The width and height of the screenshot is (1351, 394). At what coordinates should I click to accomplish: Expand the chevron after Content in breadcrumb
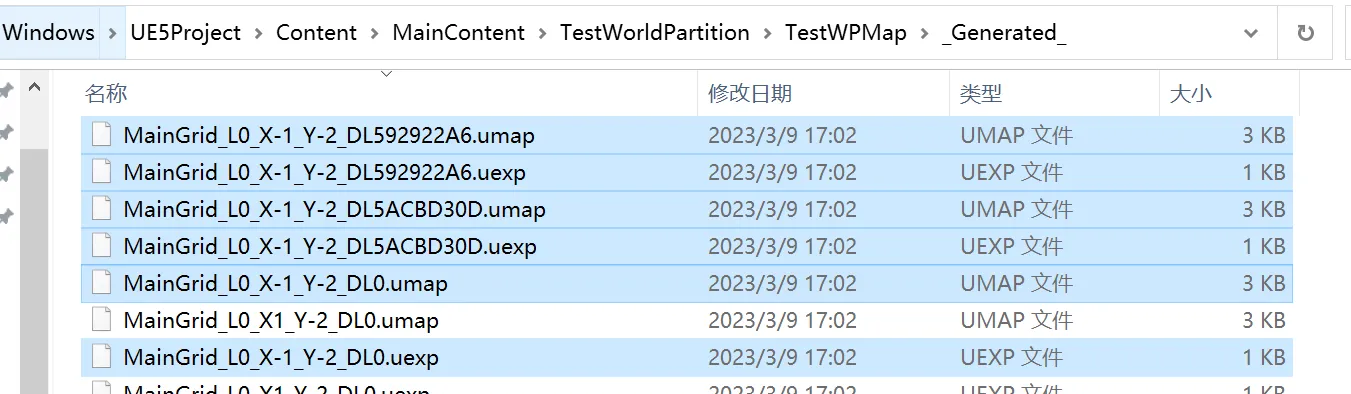point(374,33)
